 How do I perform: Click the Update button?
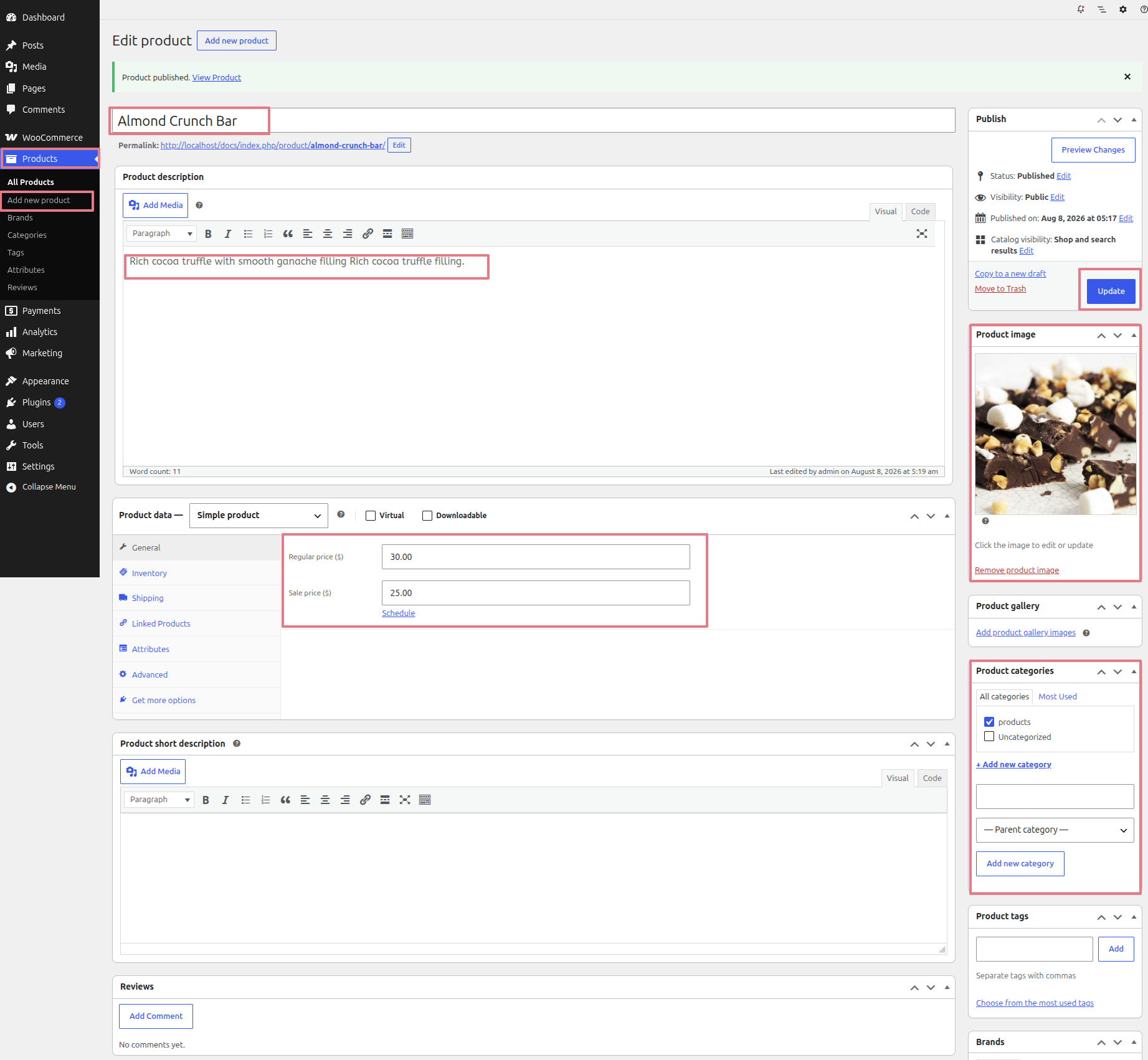click(1111, 291)
